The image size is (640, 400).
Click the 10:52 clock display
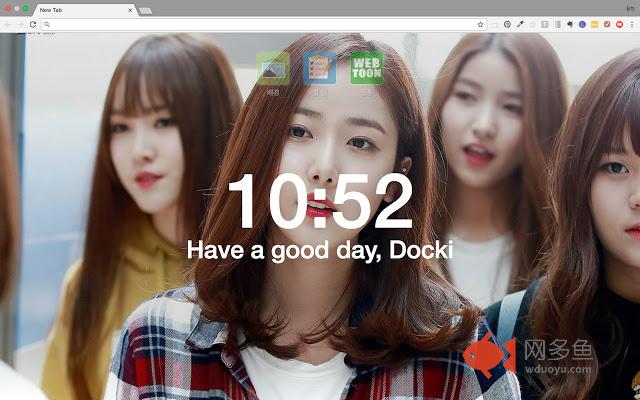pos(320,202)
